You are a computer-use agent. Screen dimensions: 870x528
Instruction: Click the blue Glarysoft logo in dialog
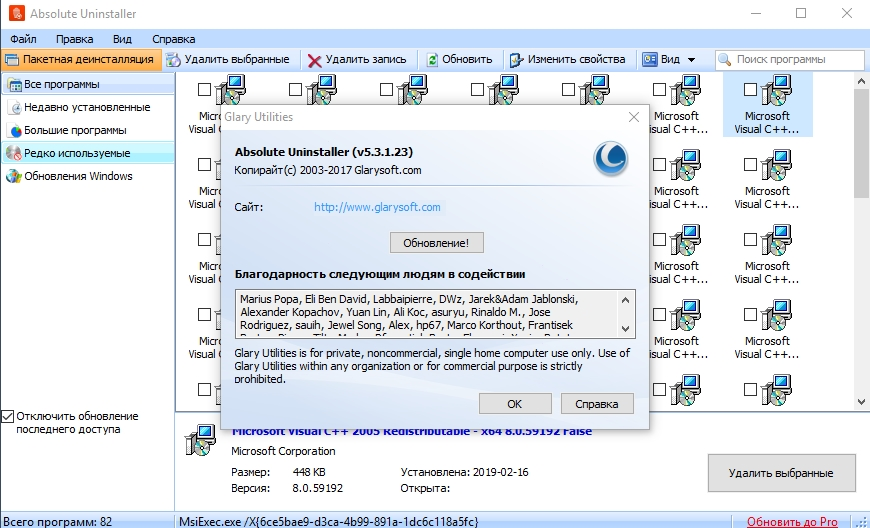[610, 158]
